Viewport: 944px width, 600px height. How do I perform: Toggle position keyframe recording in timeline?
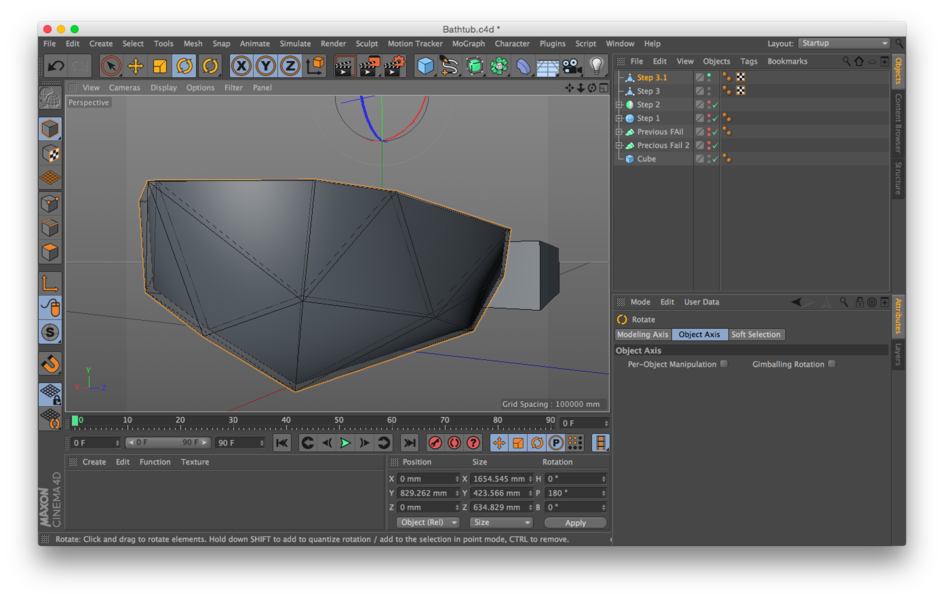coord(498,444)
